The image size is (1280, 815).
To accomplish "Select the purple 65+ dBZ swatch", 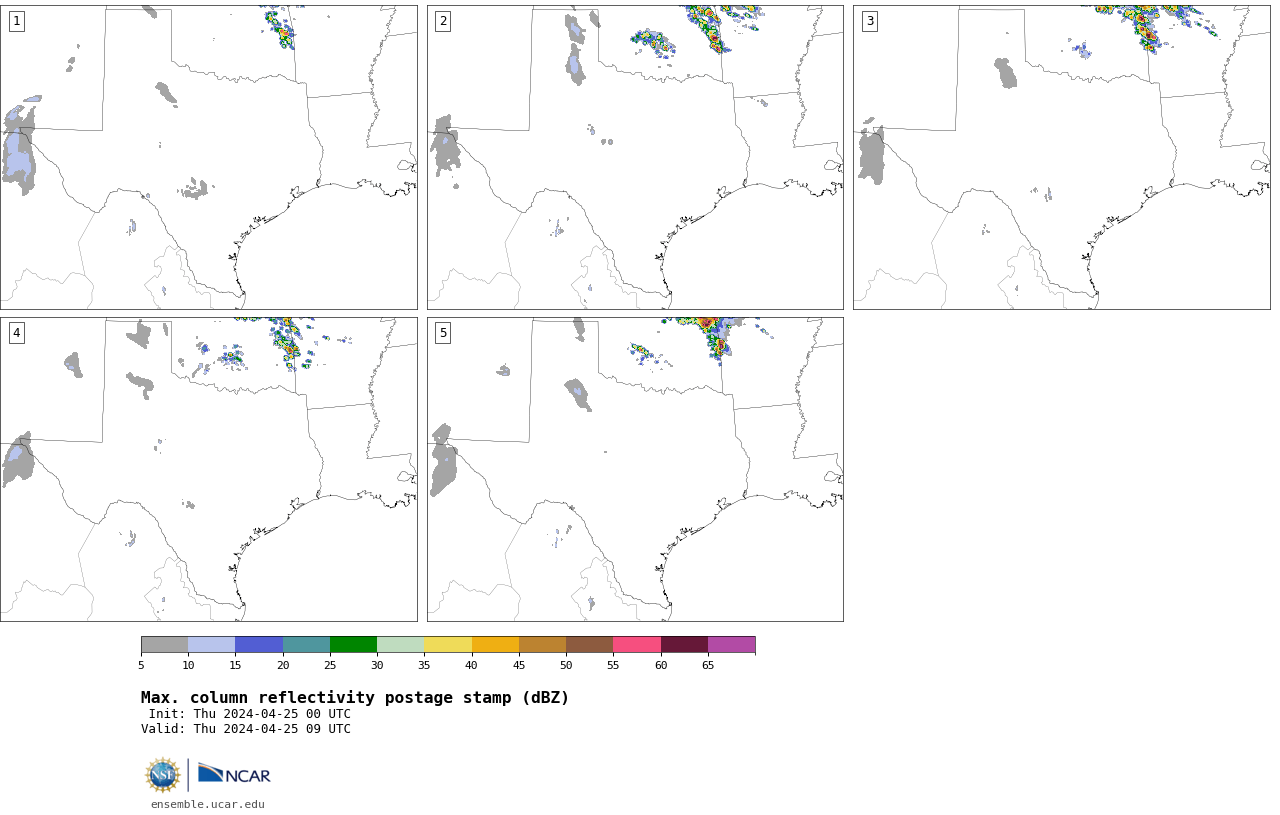I will (x=732, y=644).
